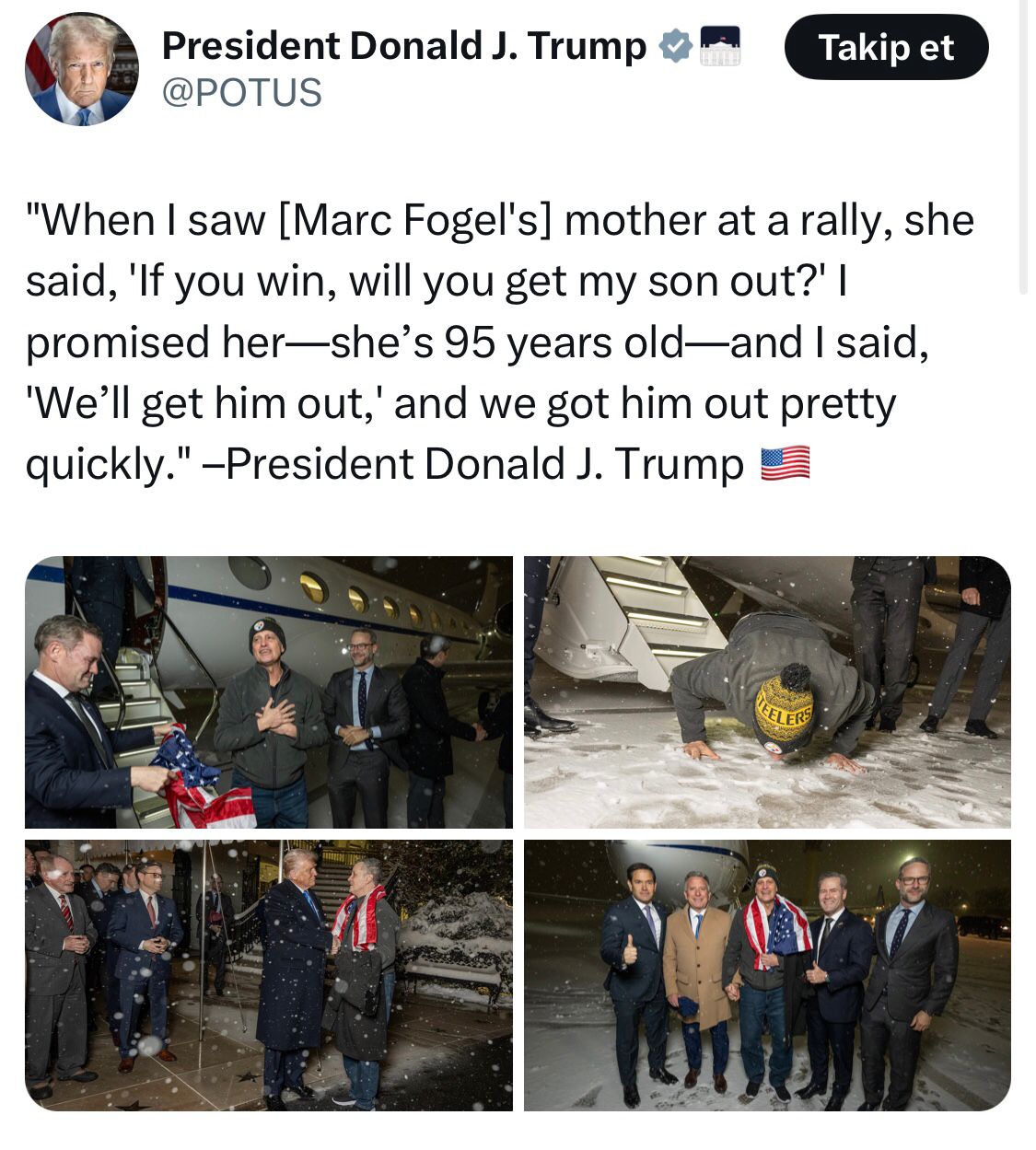Open photo of handshake on snowy steps
Image resolution: width=1036 pixels, height=1150 pixels.
pyautogui.click(x=269, y=975)
